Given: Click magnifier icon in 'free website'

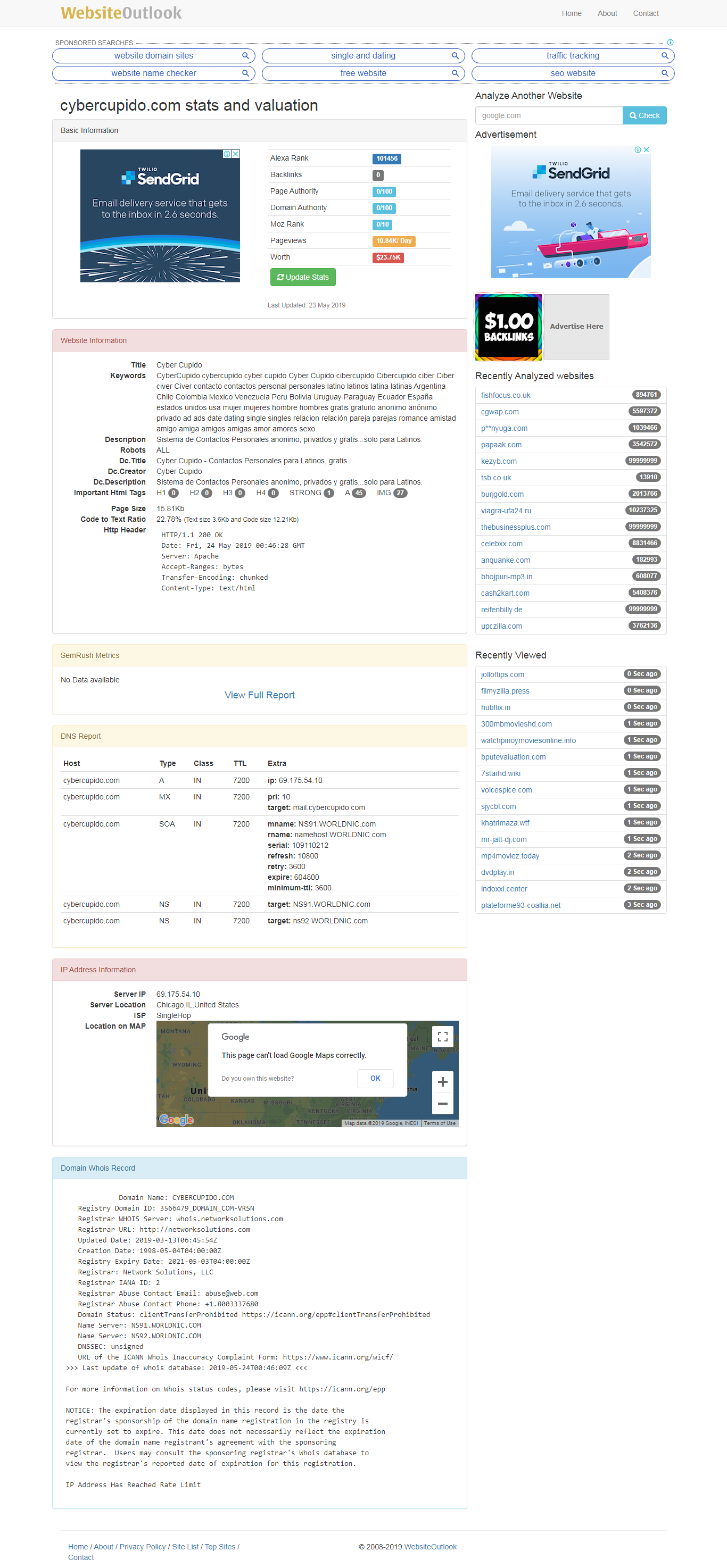Looking at the screenshot, I should (455, 73).
